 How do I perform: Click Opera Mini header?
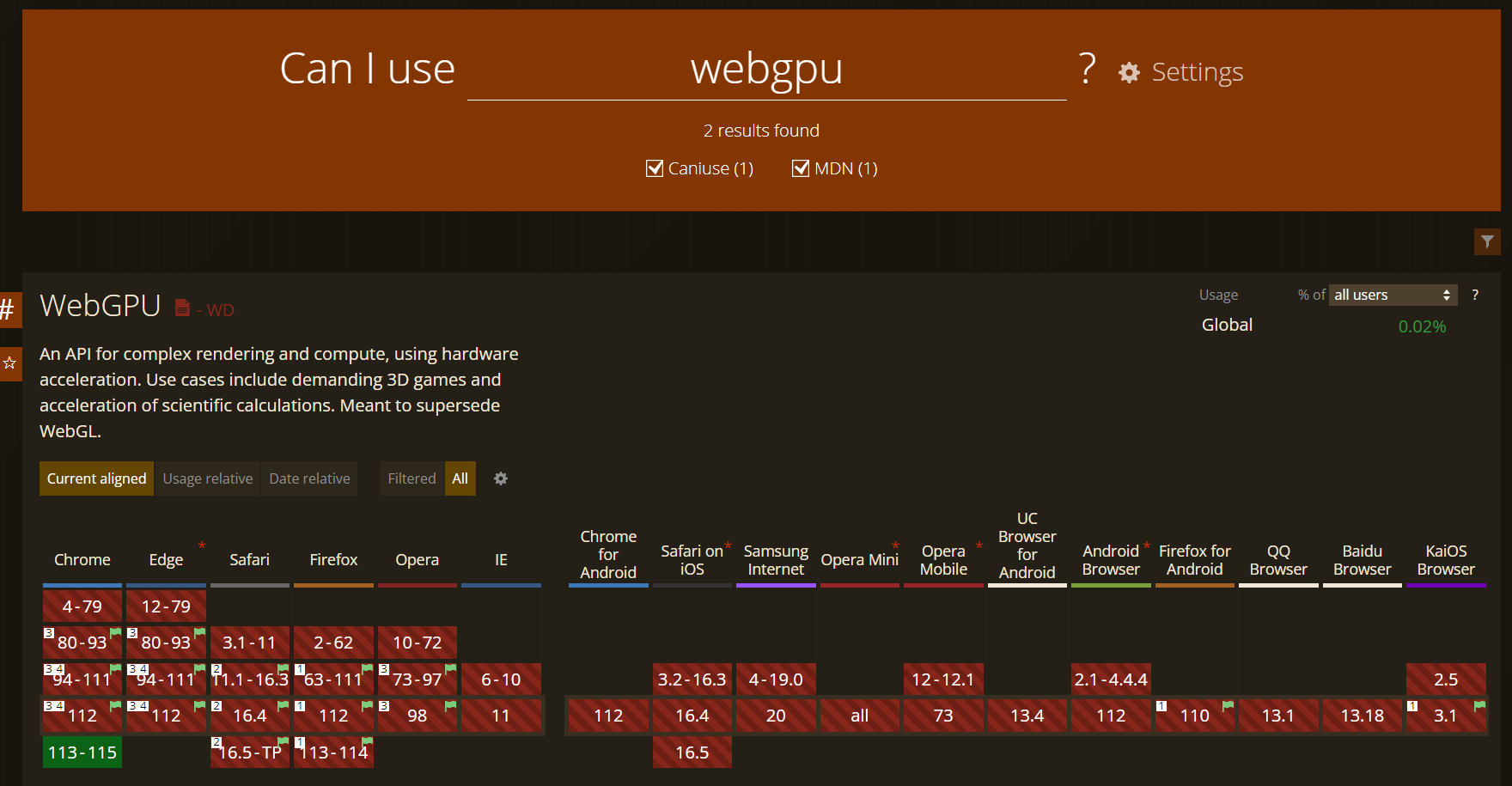[860, 559]
